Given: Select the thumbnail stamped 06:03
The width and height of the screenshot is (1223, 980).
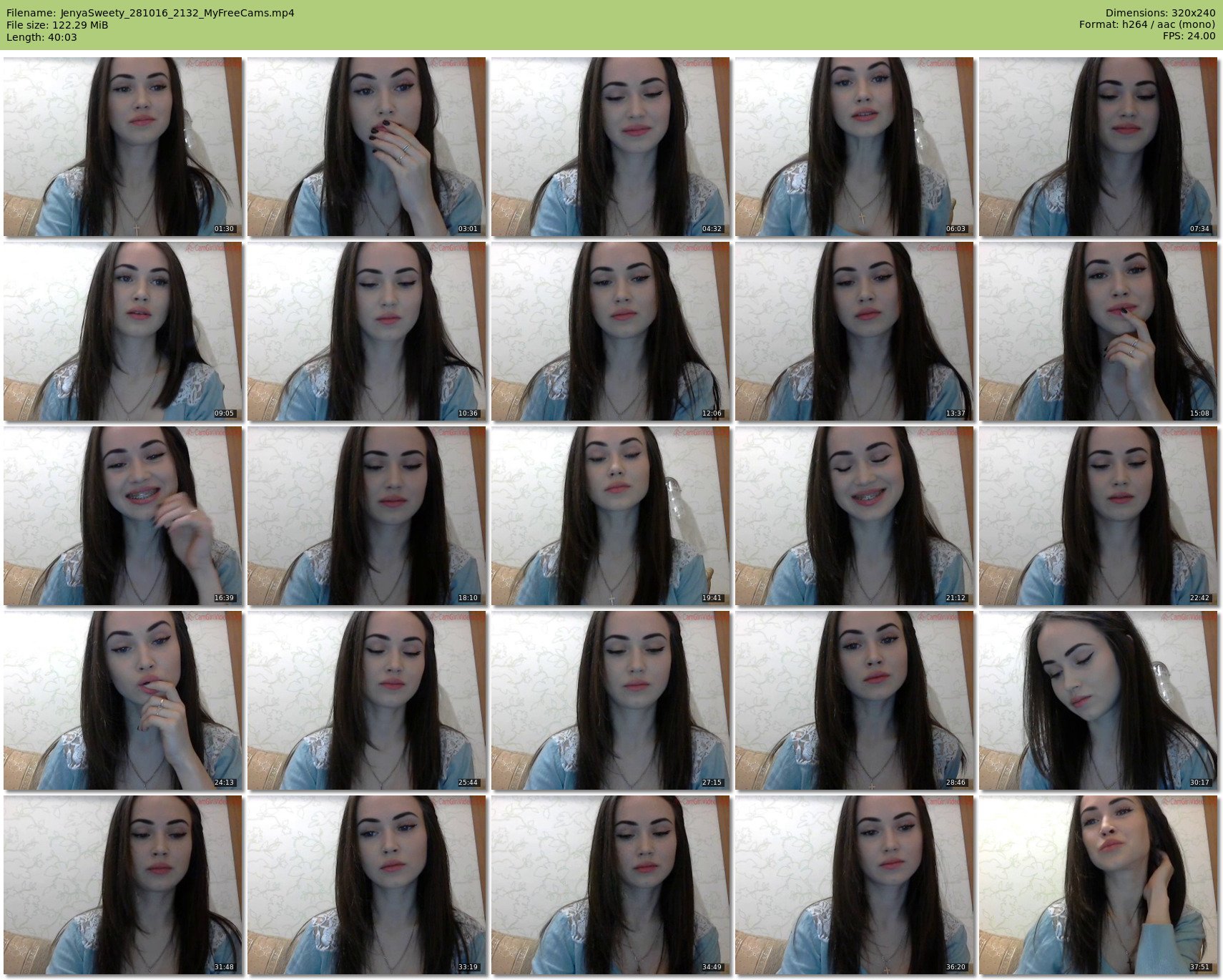Looking at the screenshot, I should tap(854, 147).
